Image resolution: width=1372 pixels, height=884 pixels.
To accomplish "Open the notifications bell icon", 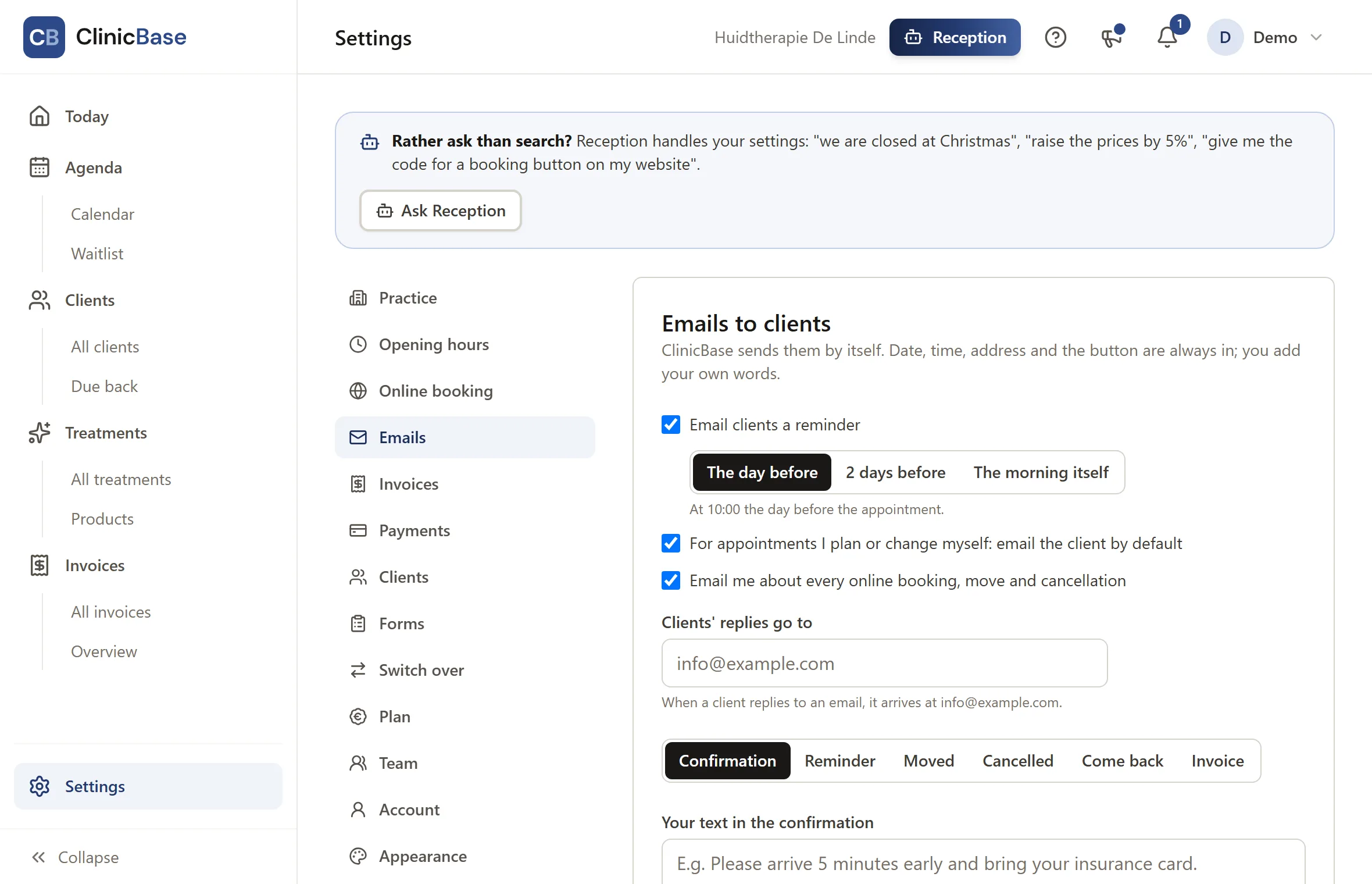I will tap(1167, 37).
